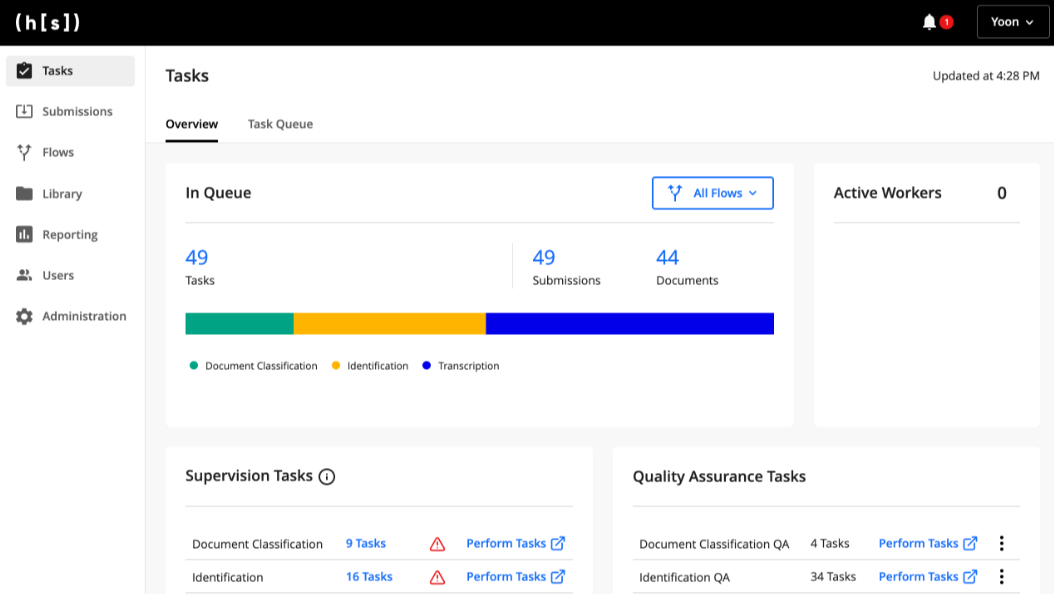
Task: Click external link icon in Identification row
Action: tap(558, 577)
